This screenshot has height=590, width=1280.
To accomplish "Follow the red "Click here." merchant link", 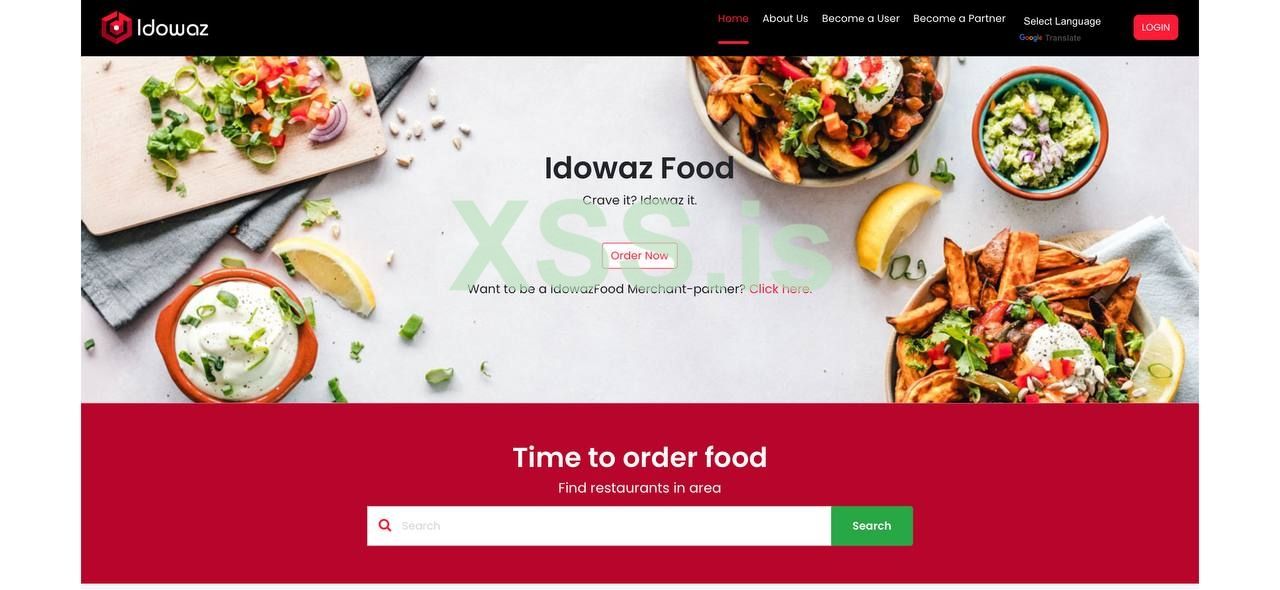I will point(781,289).
